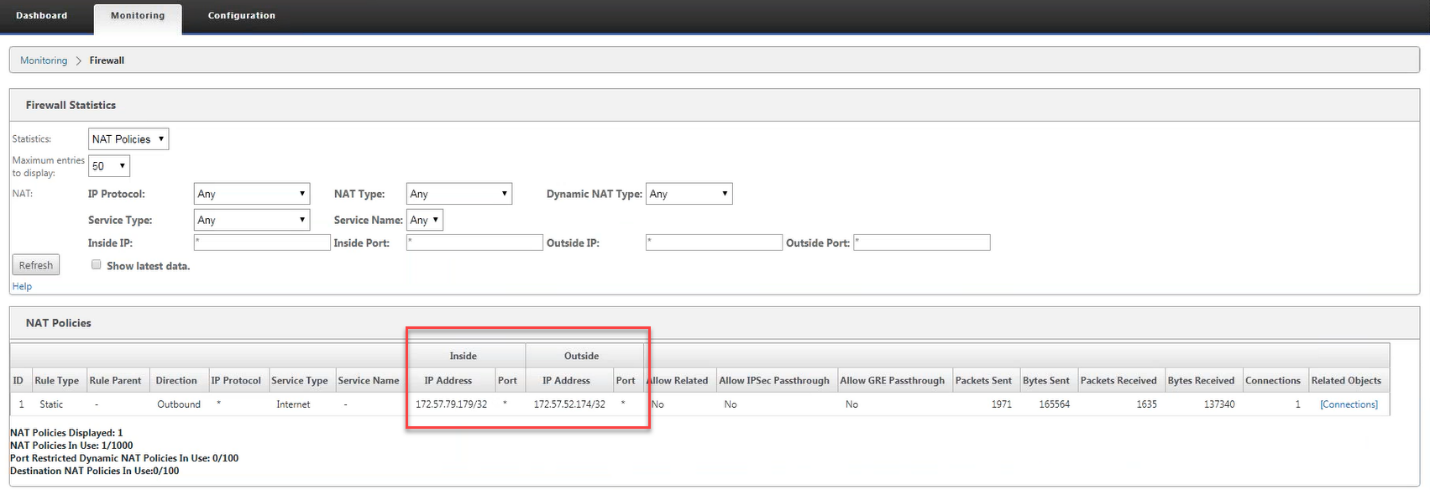
Task: Open the Service Name dropdown
Action: point(425,220)
